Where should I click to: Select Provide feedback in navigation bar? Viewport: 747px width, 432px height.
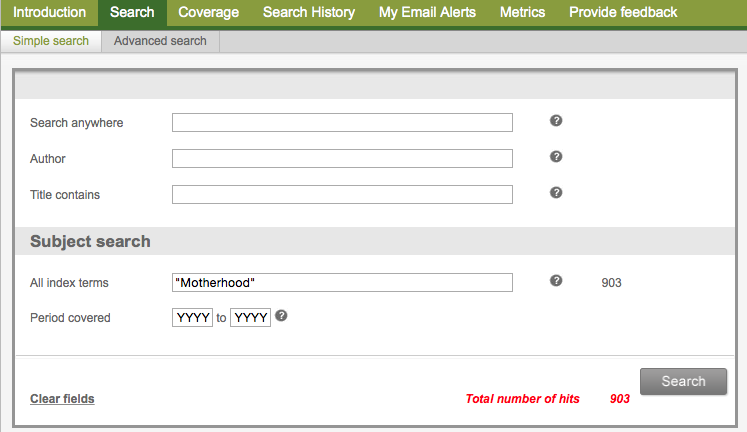click(623, 13)
